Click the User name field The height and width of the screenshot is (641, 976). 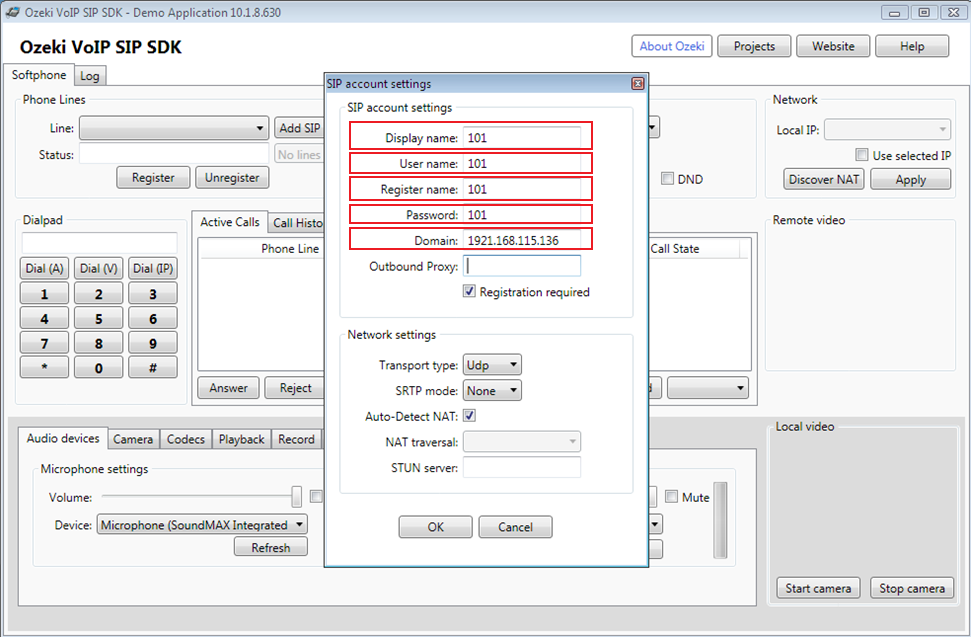(x=524, y=164)
